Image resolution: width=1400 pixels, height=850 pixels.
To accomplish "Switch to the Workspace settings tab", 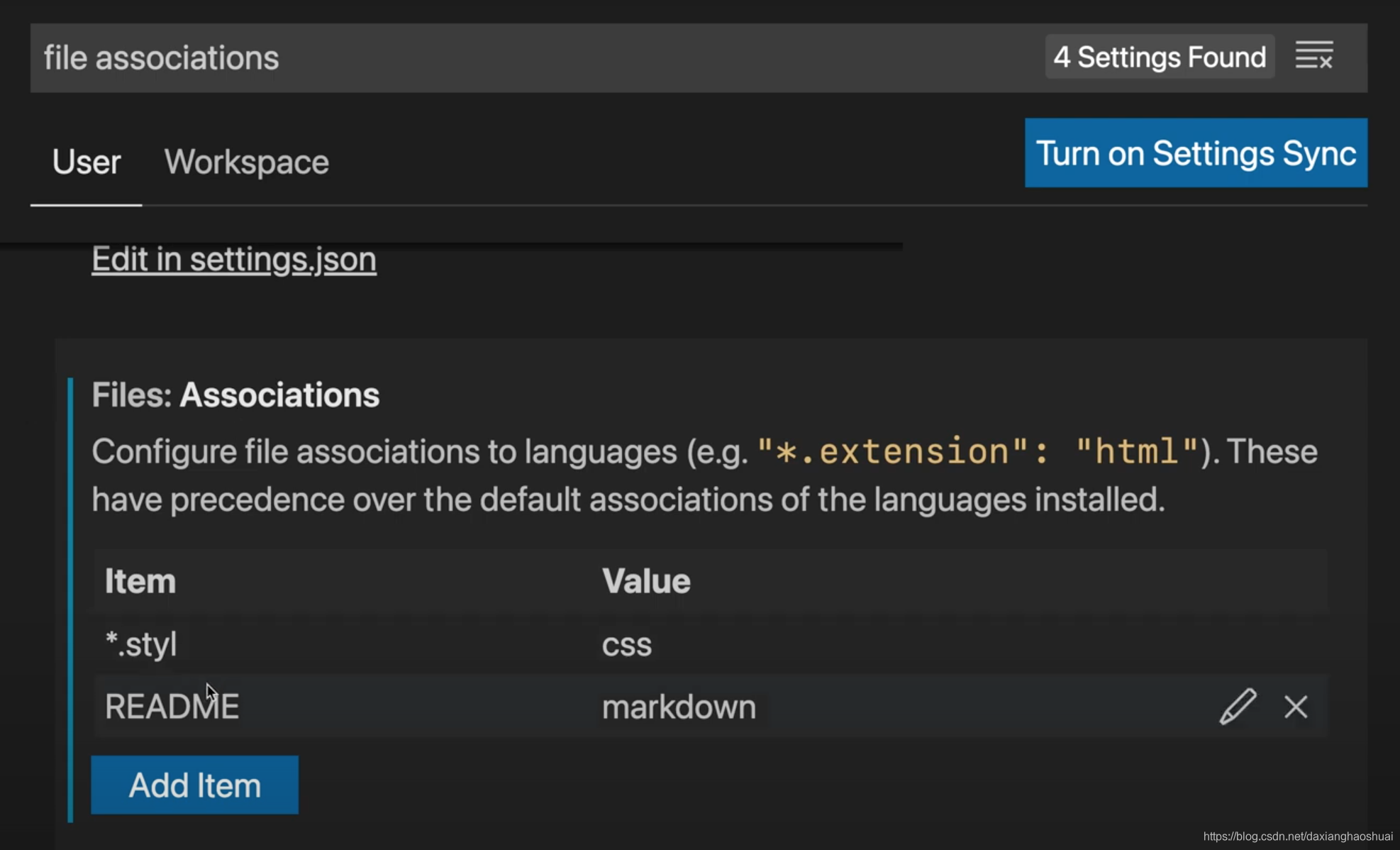I will [246, 162].
